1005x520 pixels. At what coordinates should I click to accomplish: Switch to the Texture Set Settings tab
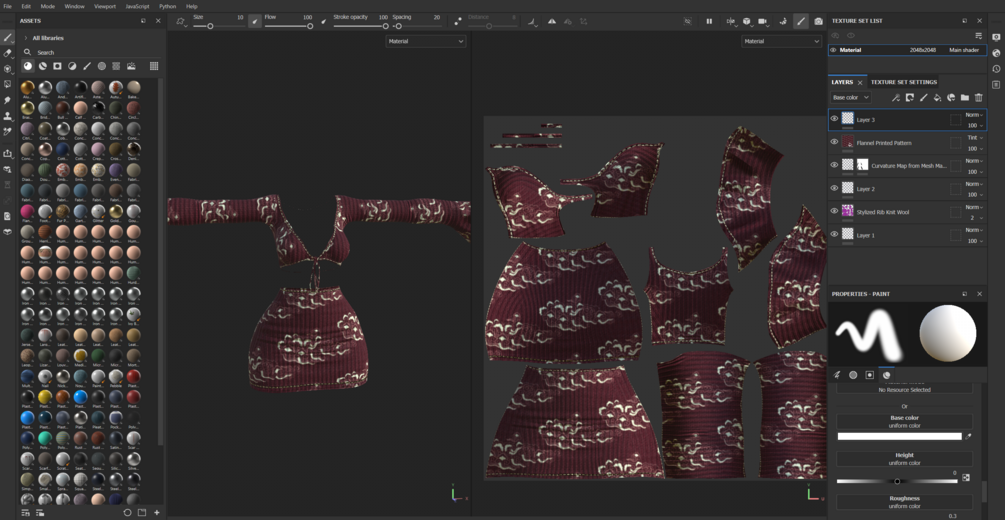(904, 82)
